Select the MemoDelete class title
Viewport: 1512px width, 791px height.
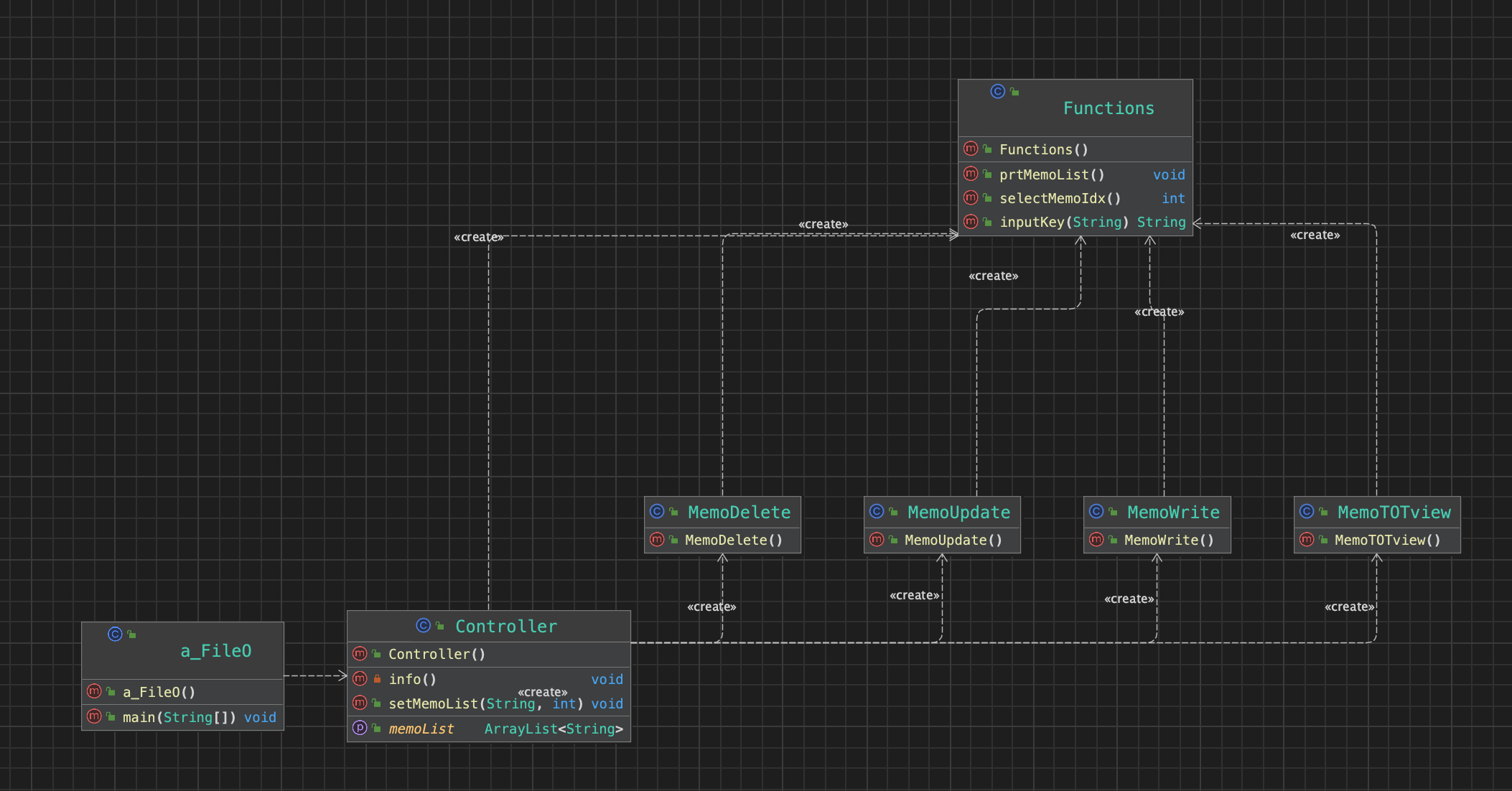click(x=739, y=512)
